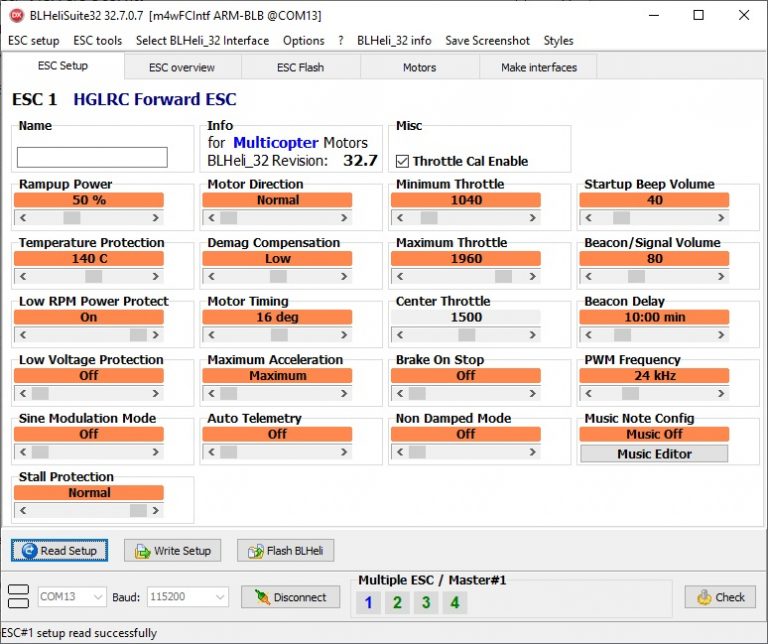The image size is (768, 644).
Task: Select ESC number 1 button
Action: (x=368, y=602)
